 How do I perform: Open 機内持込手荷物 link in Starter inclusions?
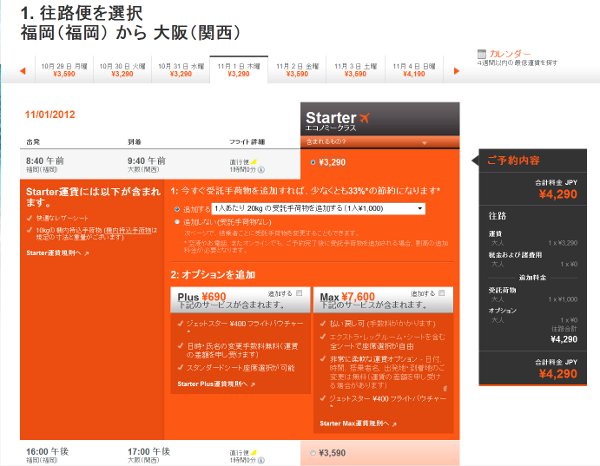(130, 230)
